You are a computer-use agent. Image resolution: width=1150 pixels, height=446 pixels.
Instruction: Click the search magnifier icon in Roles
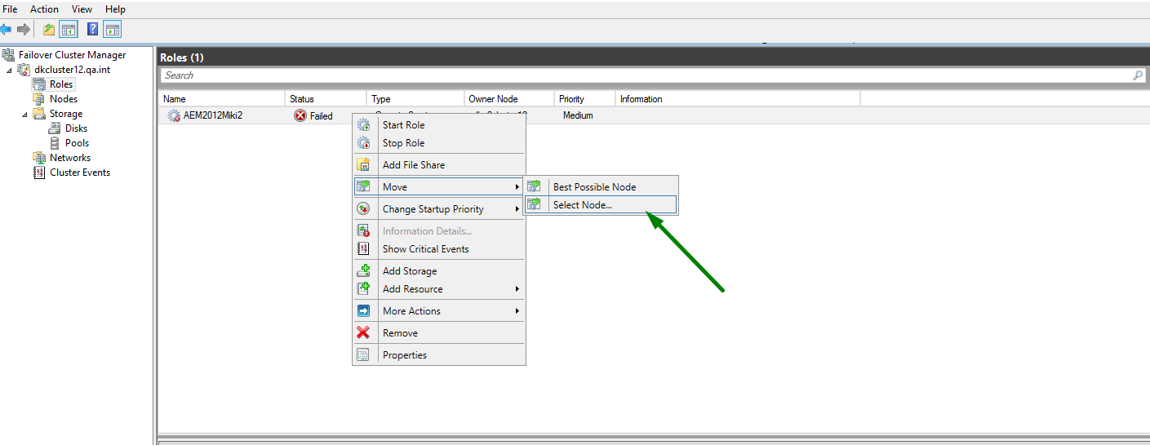pyautogui.click(x=1138, y=75)
